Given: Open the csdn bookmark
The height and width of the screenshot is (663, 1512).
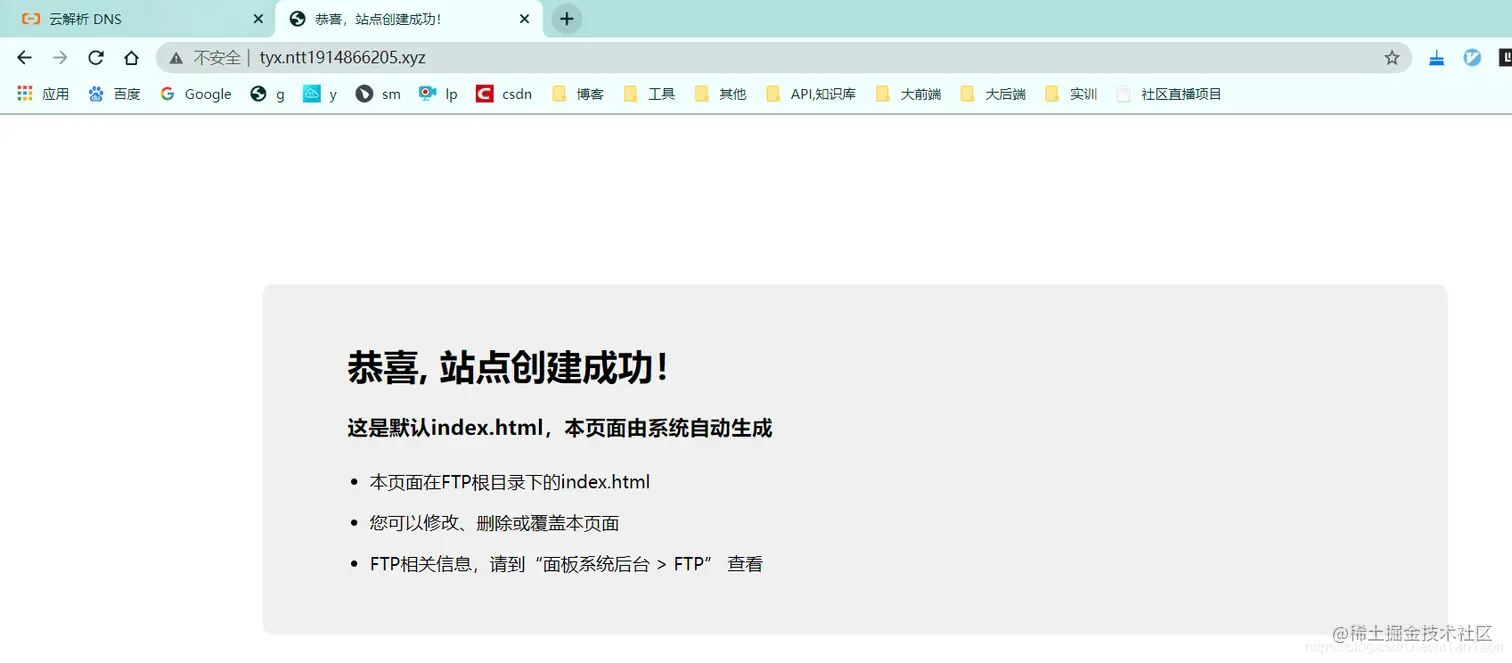Looking at the screenshot, I should pos(504,94).
